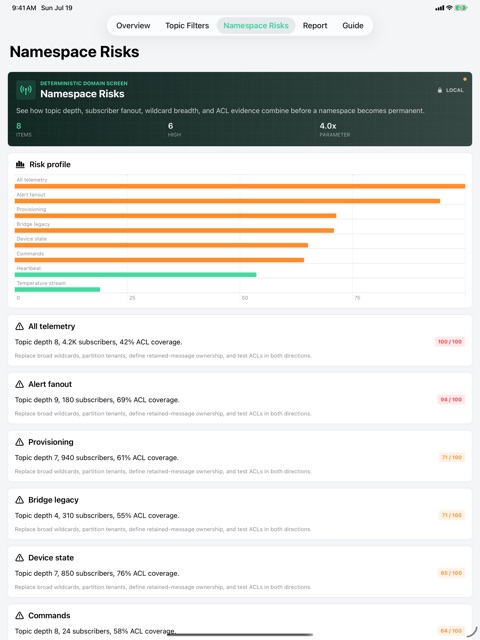Click the 94 / 100 score badge
Viewport: 480px width, 640px height.
tap(451, 400)
